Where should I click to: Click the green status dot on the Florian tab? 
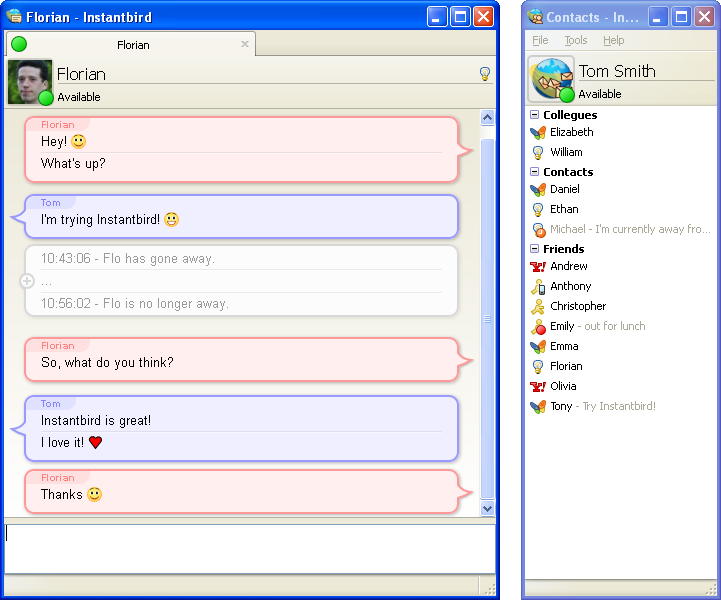(19, 44)
